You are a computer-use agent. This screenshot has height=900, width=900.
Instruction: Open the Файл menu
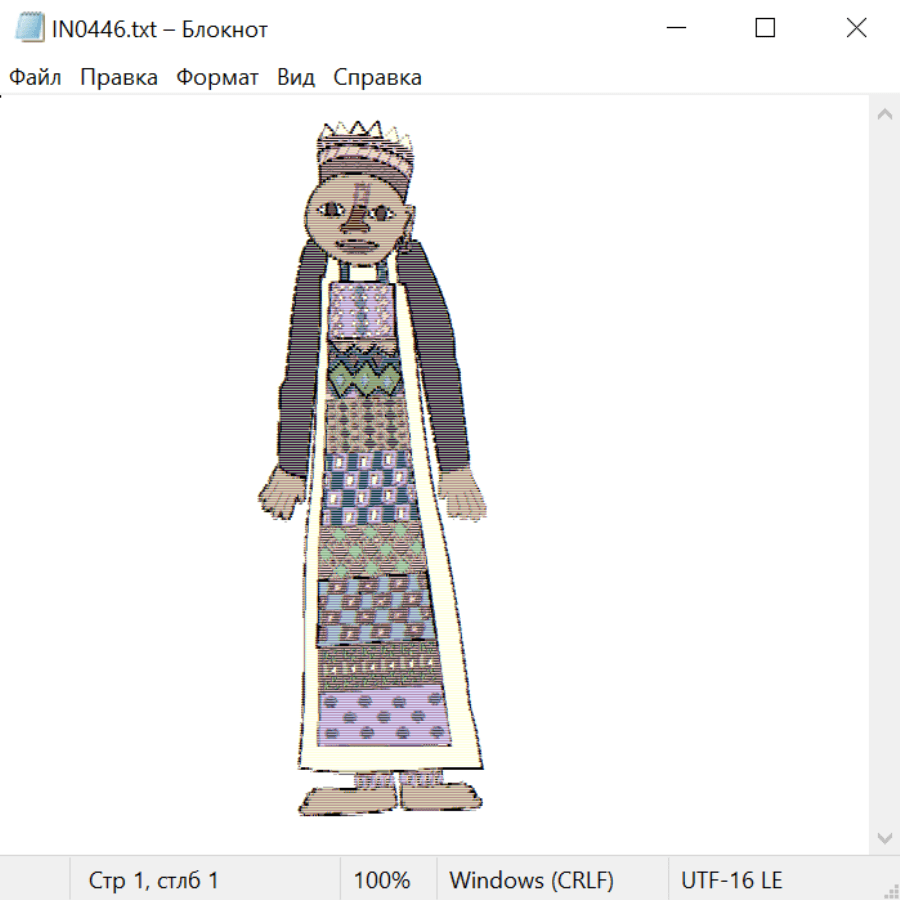click(x=36, y=78)
